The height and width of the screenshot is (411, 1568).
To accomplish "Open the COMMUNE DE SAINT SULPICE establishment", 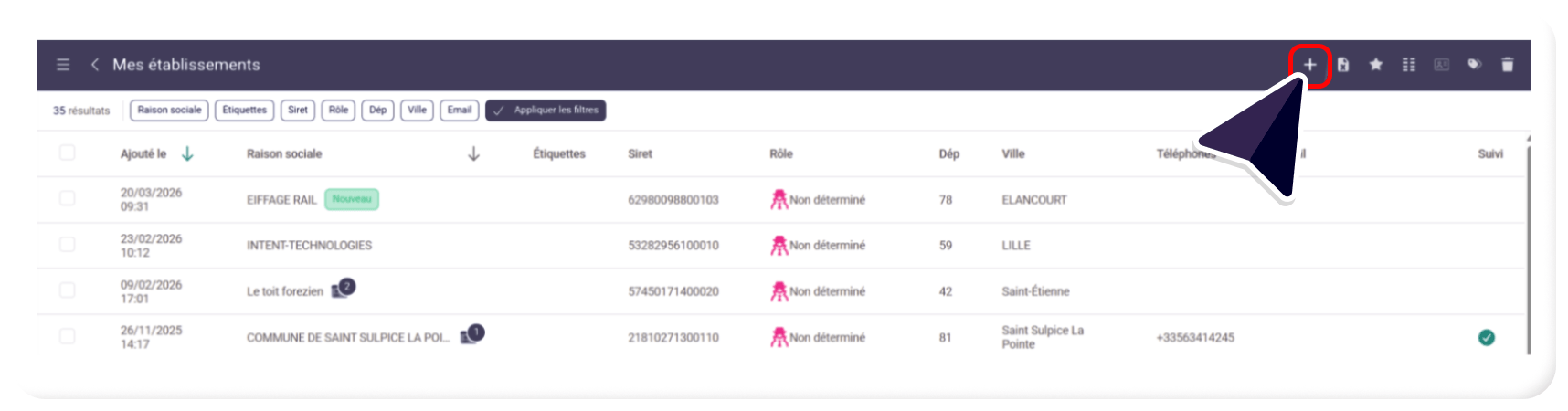I will pyautogui.click(x=347, y=338).
